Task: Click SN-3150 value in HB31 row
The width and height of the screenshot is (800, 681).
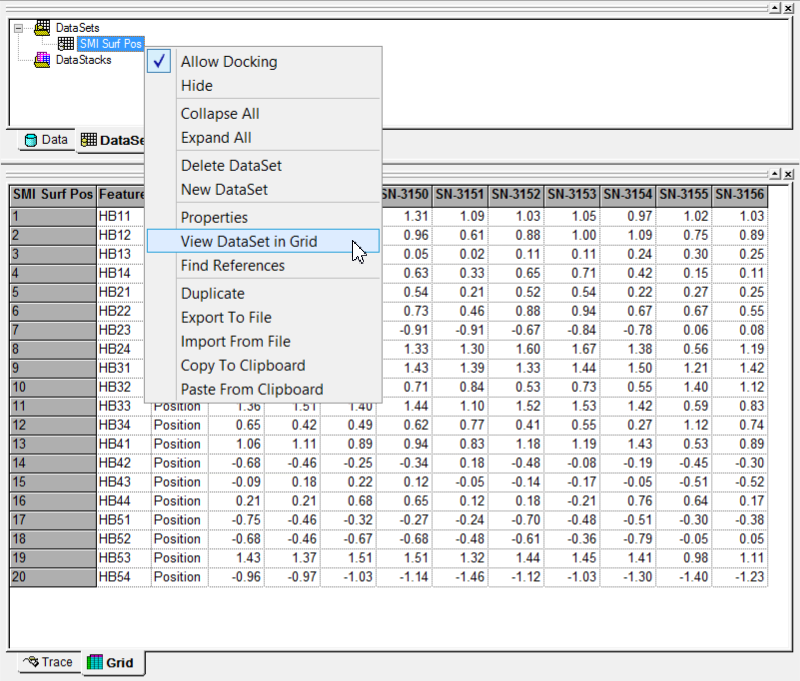Action: click(x=405, y=368)
